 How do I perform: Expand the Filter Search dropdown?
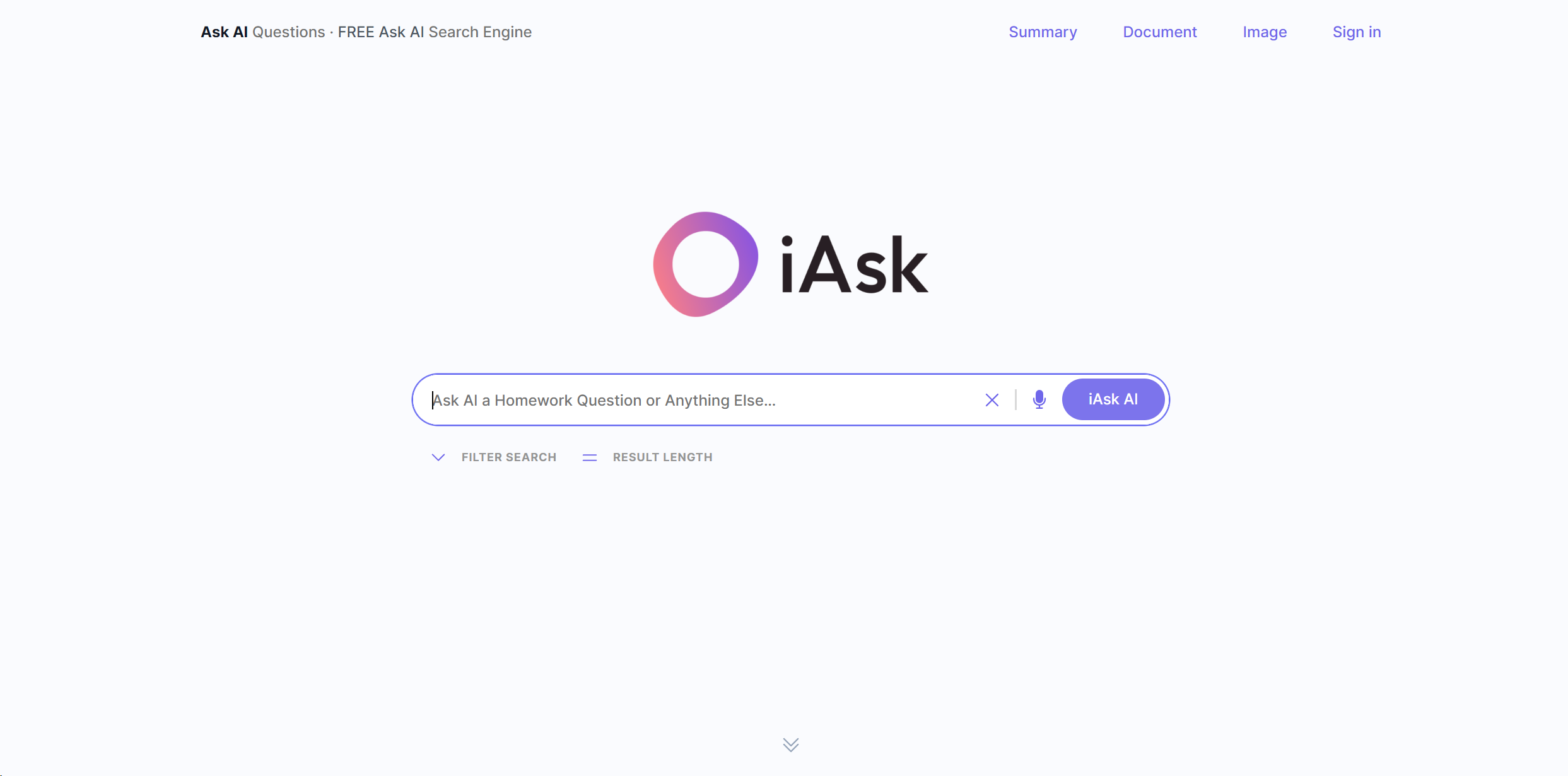pyautogui.click(x=493, y=458)
